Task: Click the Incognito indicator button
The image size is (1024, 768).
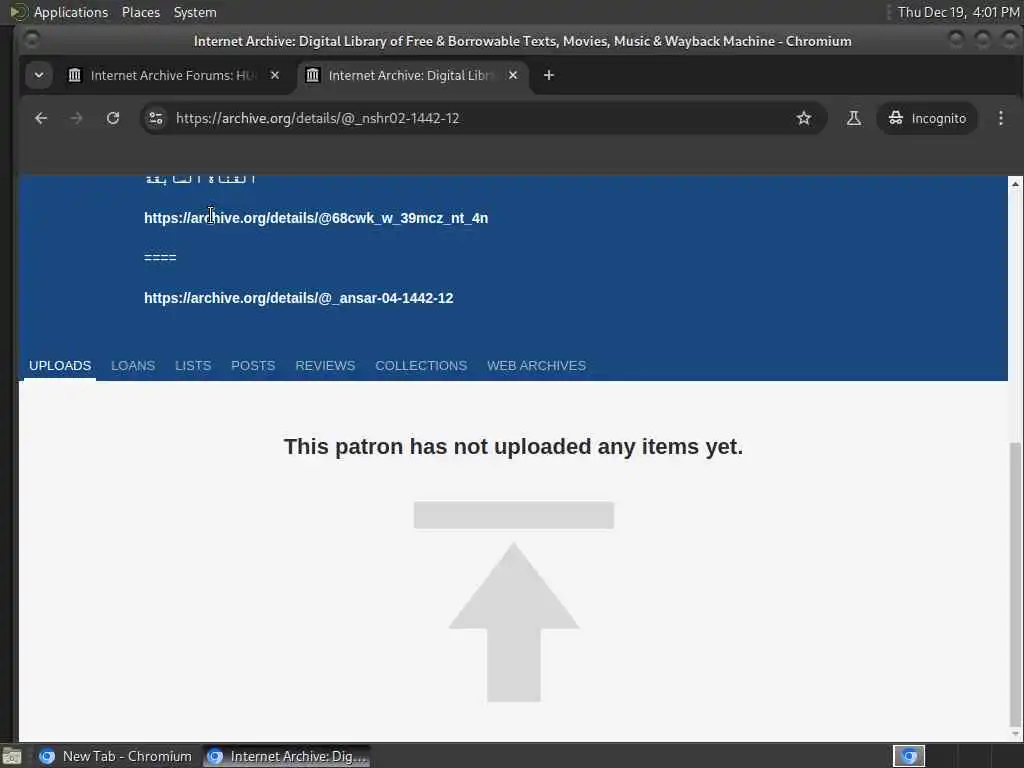Action: click(927, 118)
